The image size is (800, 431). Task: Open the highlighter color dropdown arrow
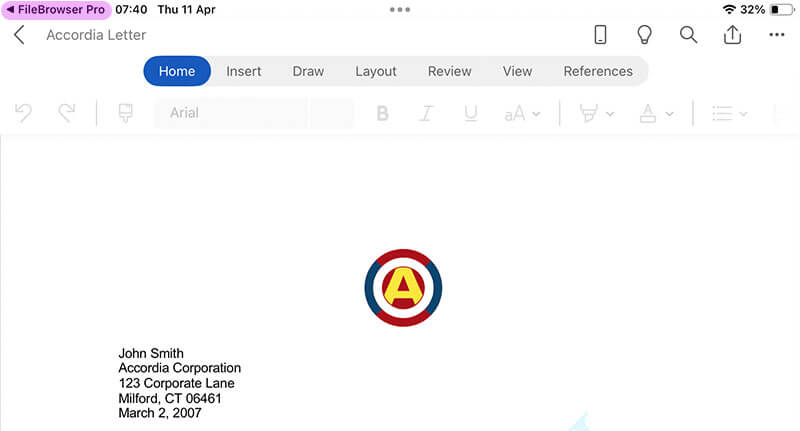tap(610, 114)
